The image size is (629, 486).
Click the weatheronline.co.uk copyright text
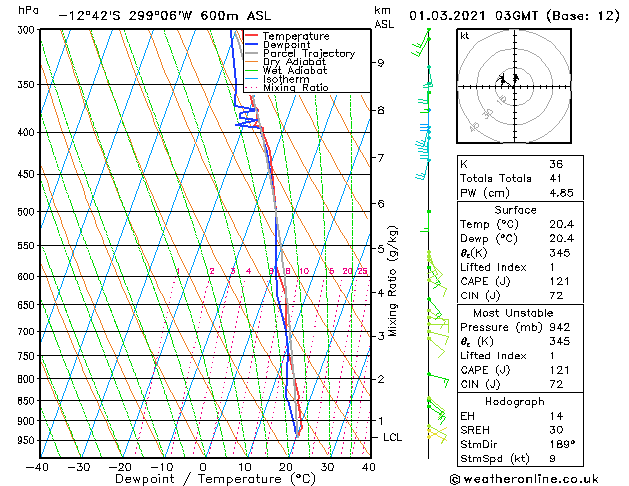[x=524, y=479]
